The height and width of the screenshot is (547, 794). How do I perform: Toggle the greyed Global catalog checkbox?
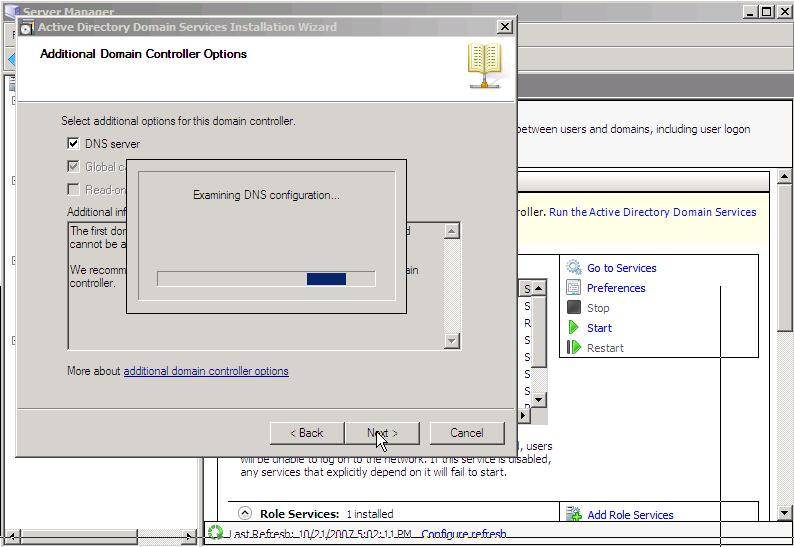[73, 166]
